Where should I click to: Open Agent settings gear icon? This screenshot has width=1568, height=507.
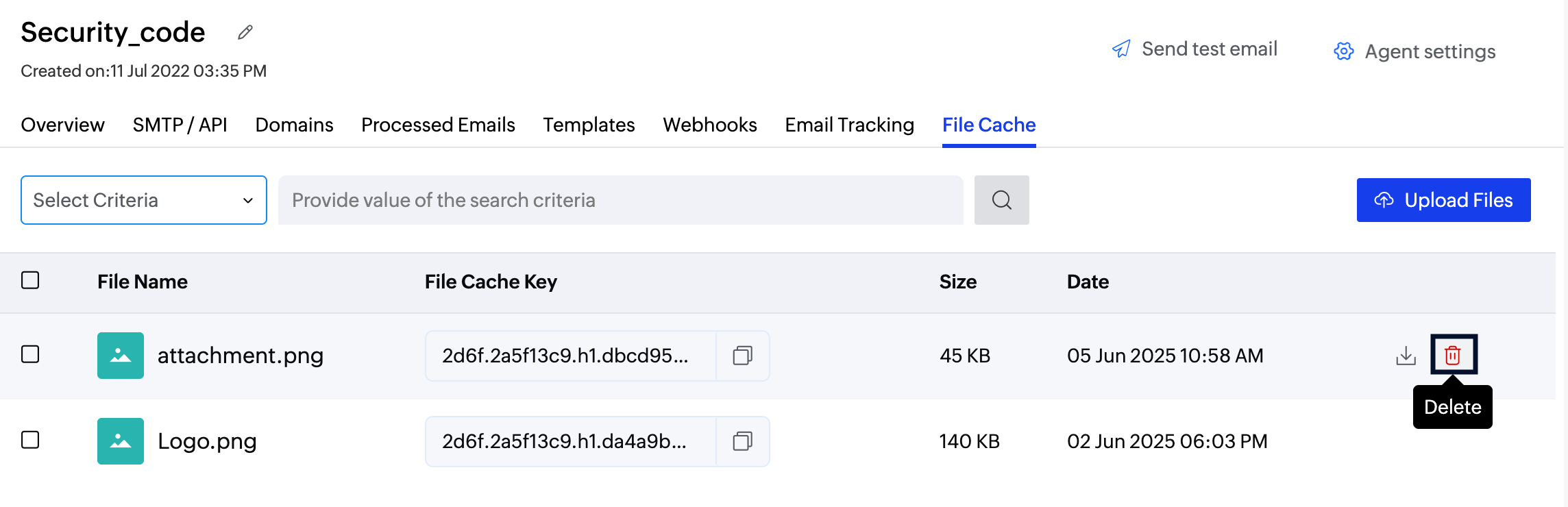click(1342, 51)
